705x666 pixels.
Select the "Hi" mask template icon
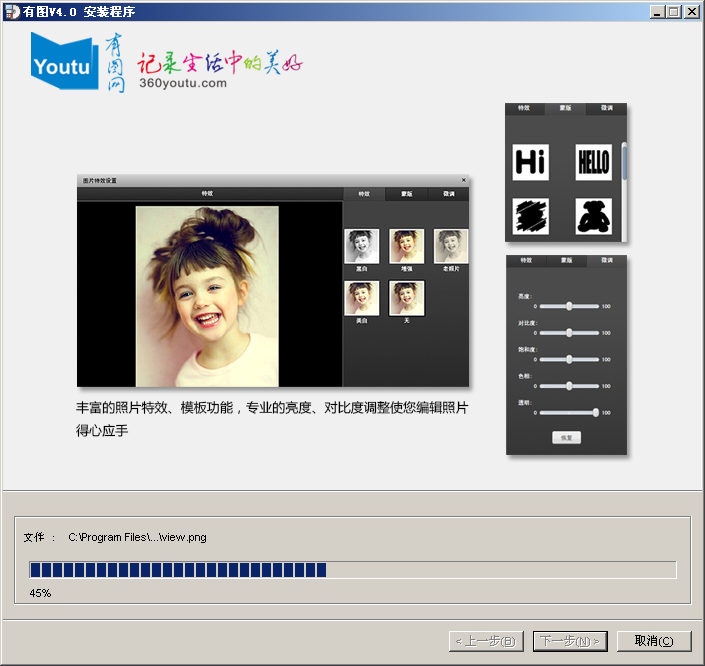coord(530,162)
